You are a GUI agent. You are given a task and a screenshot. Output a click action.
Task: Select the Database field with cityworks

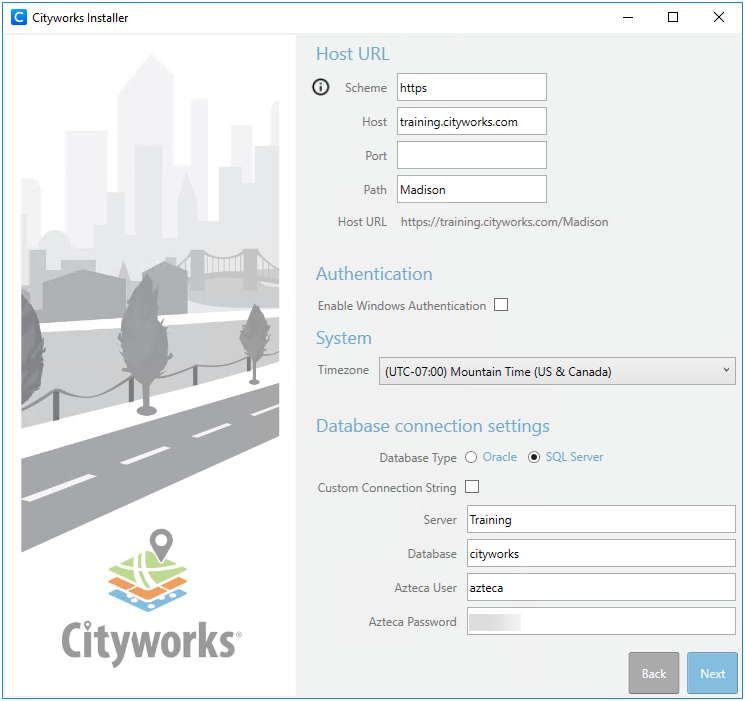601,553
